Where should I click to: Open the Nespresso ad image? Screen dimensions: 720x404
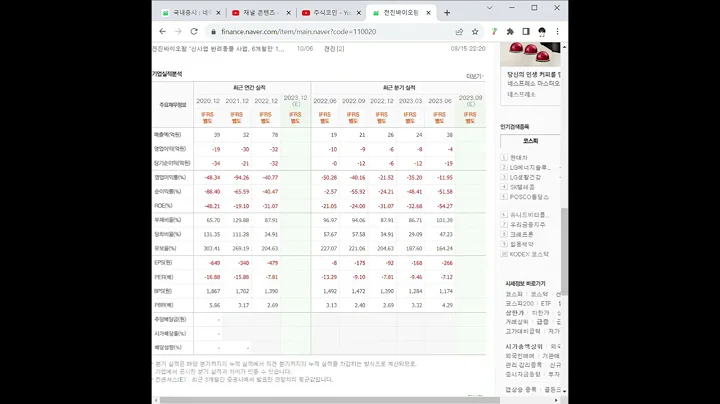point(530,54)
